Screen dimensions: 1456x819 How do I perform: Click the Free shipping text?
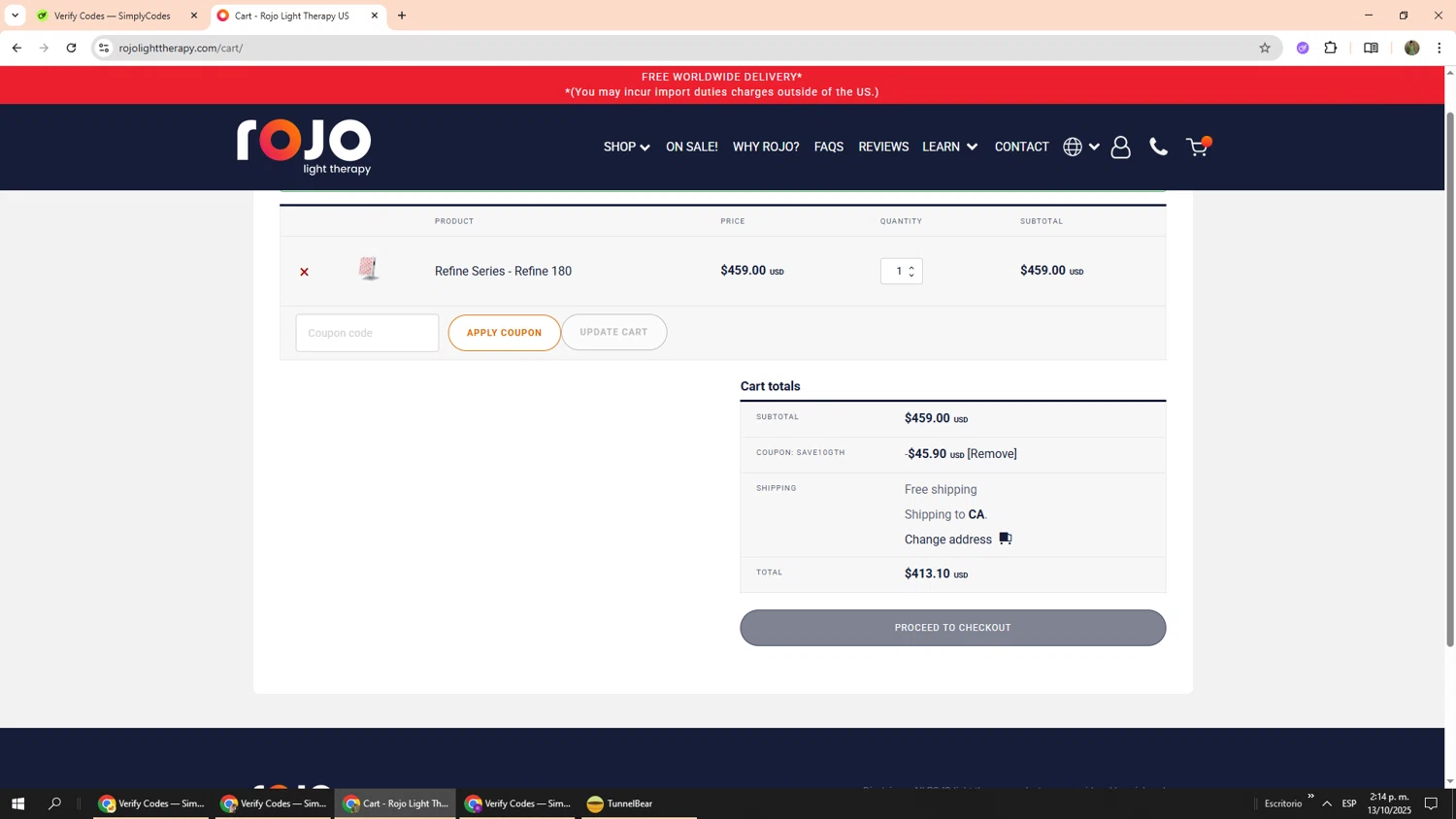(941, 489)
